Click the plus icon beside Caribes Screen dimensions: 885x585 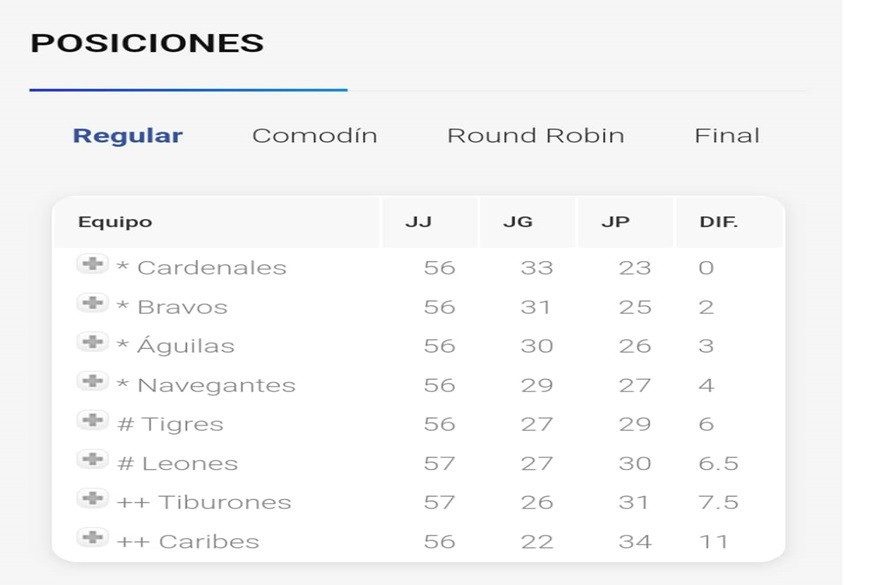click(x=92, y=538)
